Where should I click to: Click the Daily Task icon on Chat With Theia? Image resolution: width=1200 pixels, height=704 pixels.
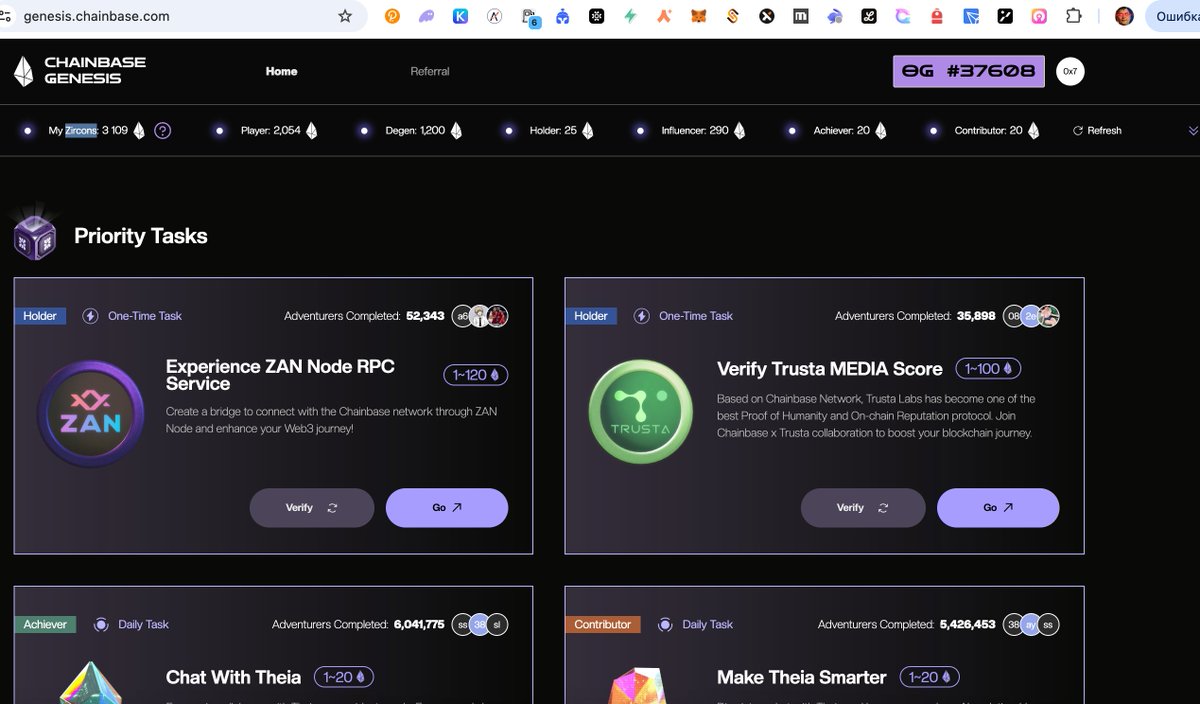click(101, 624)
